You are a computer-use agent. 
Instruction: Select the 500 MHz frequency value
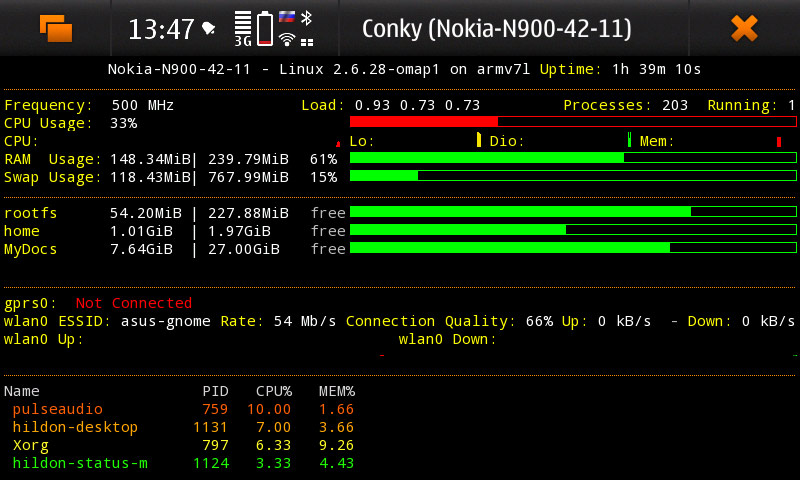pos(142,105)
